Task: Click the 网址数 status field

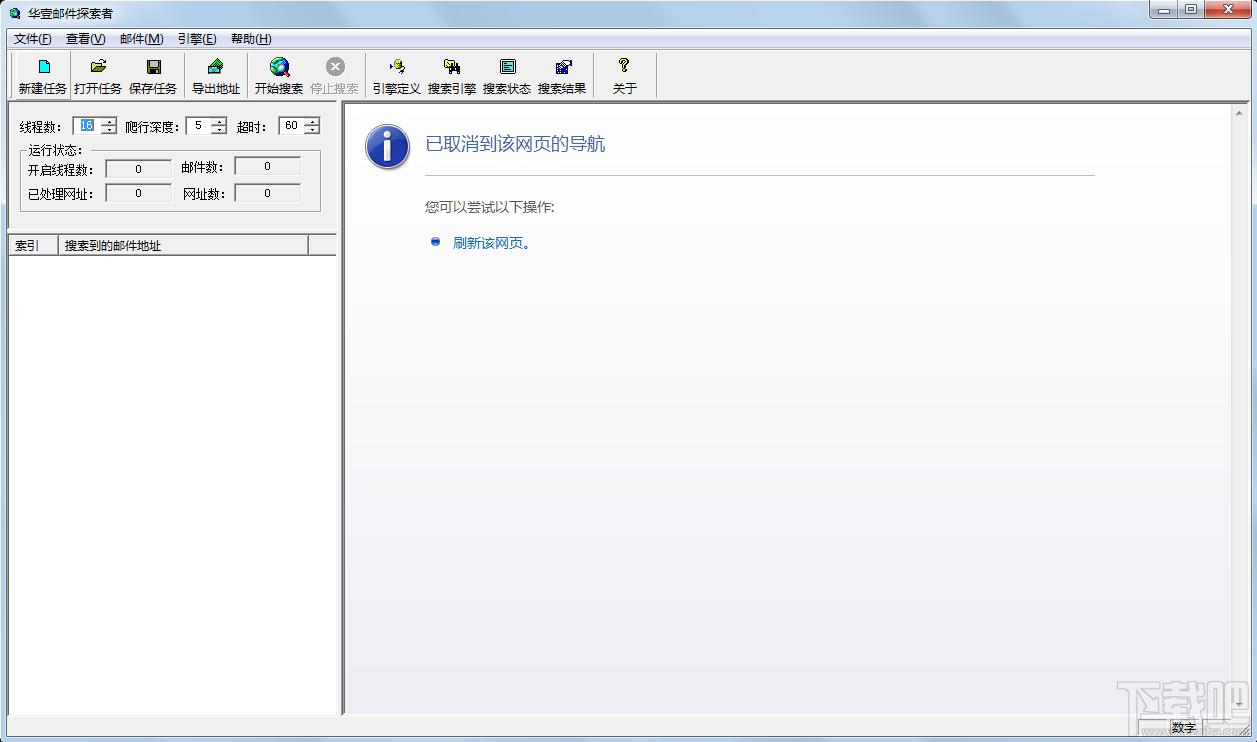Action: coord(268,193)
